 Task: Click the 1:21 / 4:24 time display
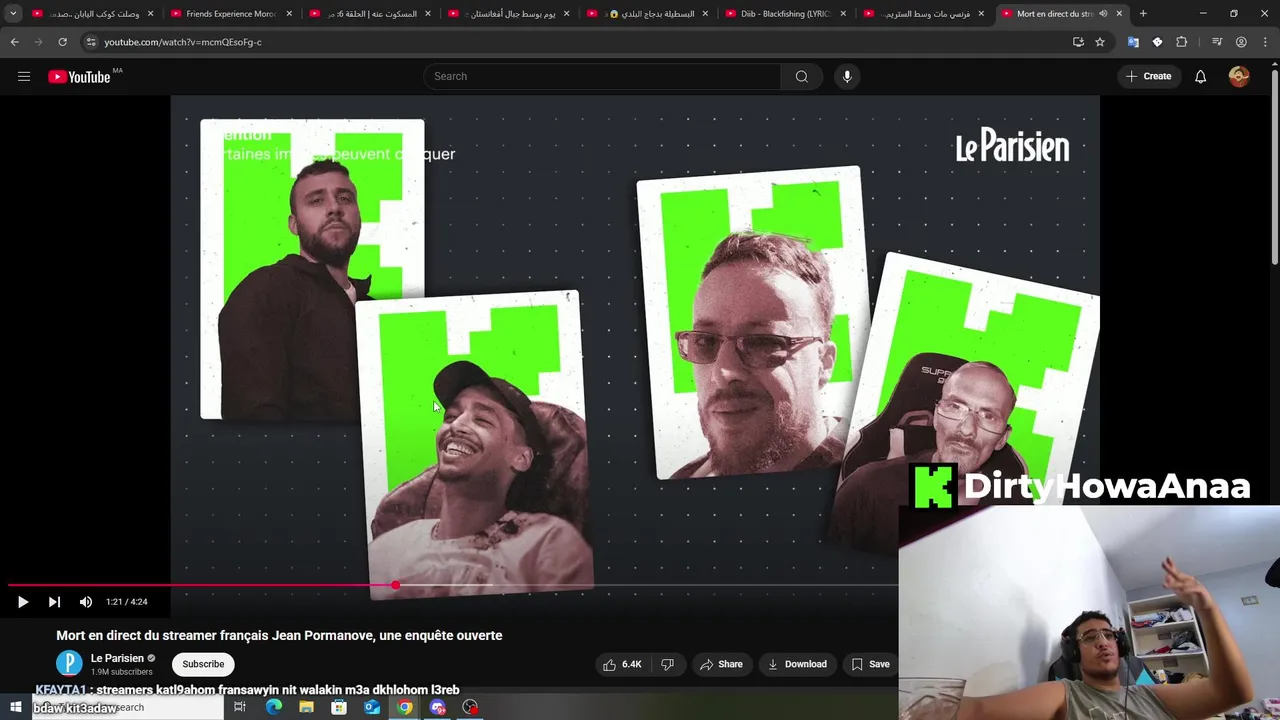coord(127,602)
